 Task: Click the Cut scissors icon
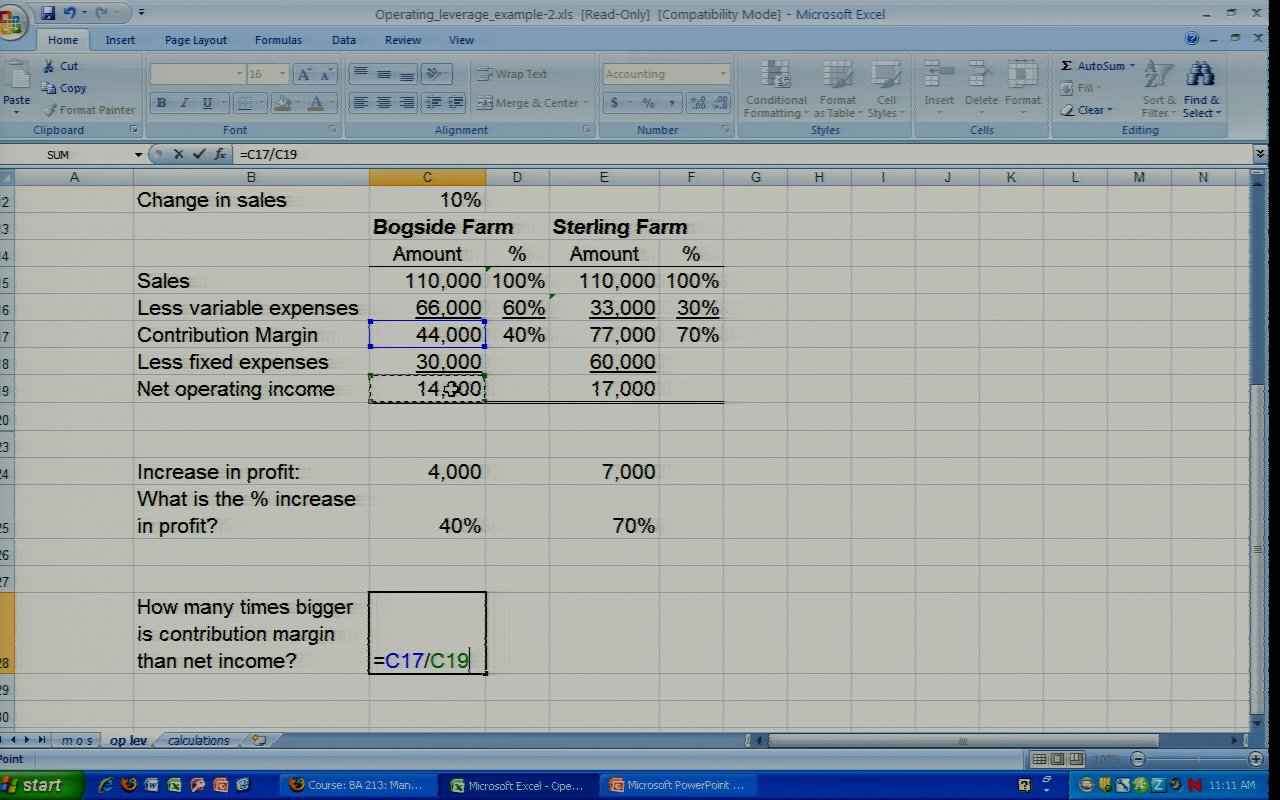point(49,66)
